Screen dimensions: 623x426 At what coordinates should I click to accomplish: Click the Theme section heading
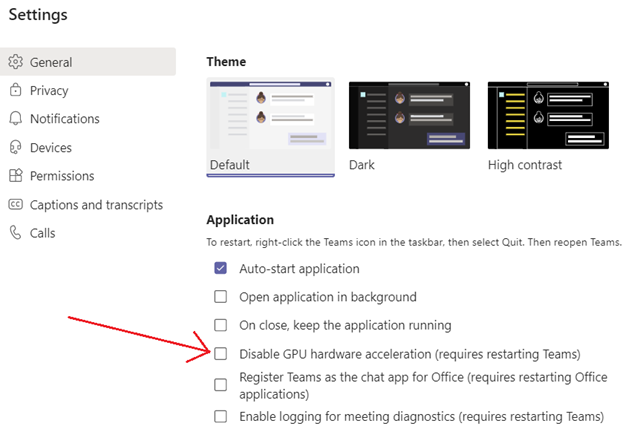(226, 62)
